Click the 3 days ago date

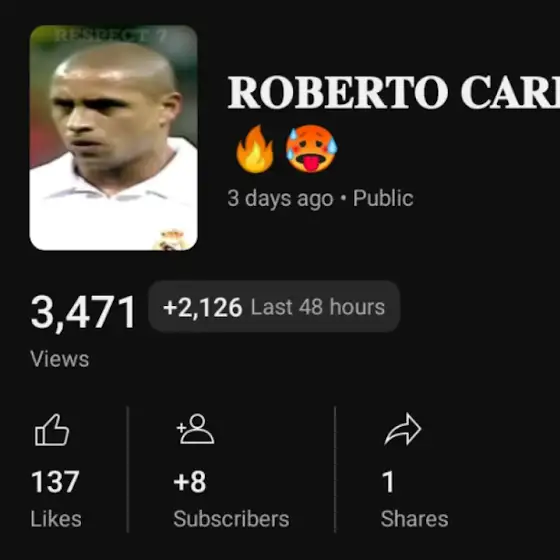(x=280, y=199)
